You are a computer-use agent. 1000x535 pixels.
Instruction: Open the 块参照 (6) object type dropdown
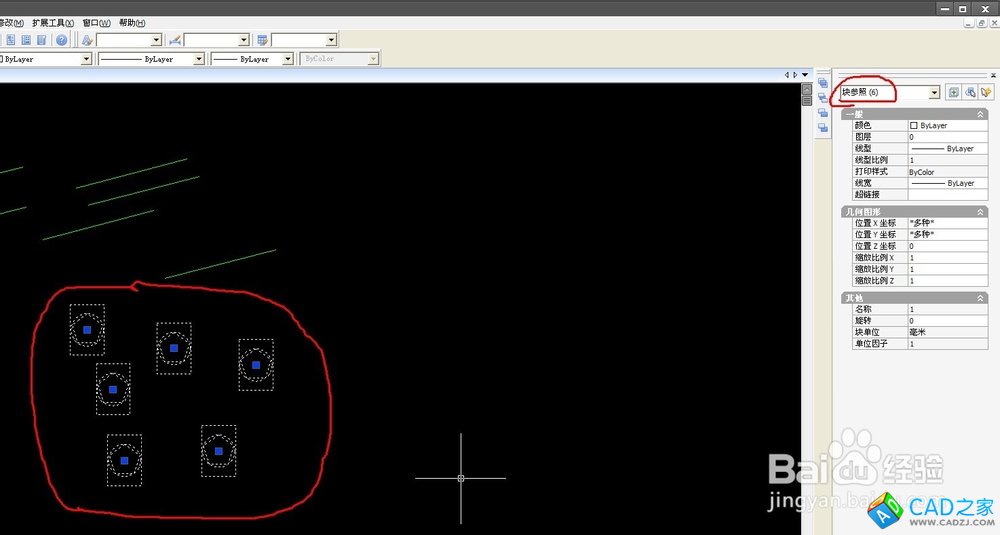[934, 92]
